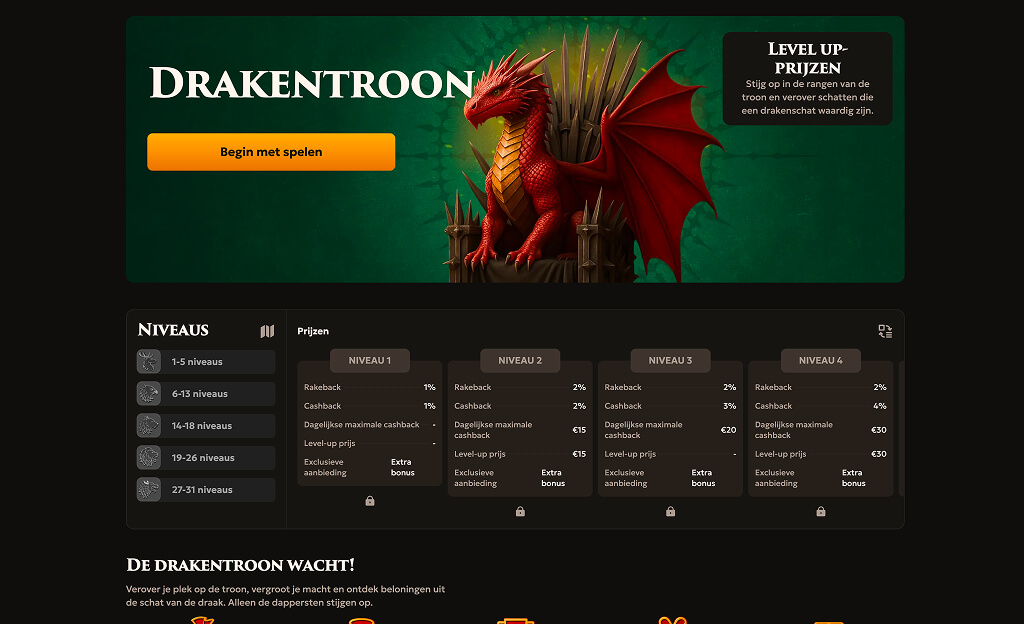Click the Niveaus sidebar heading

[173, 330]
